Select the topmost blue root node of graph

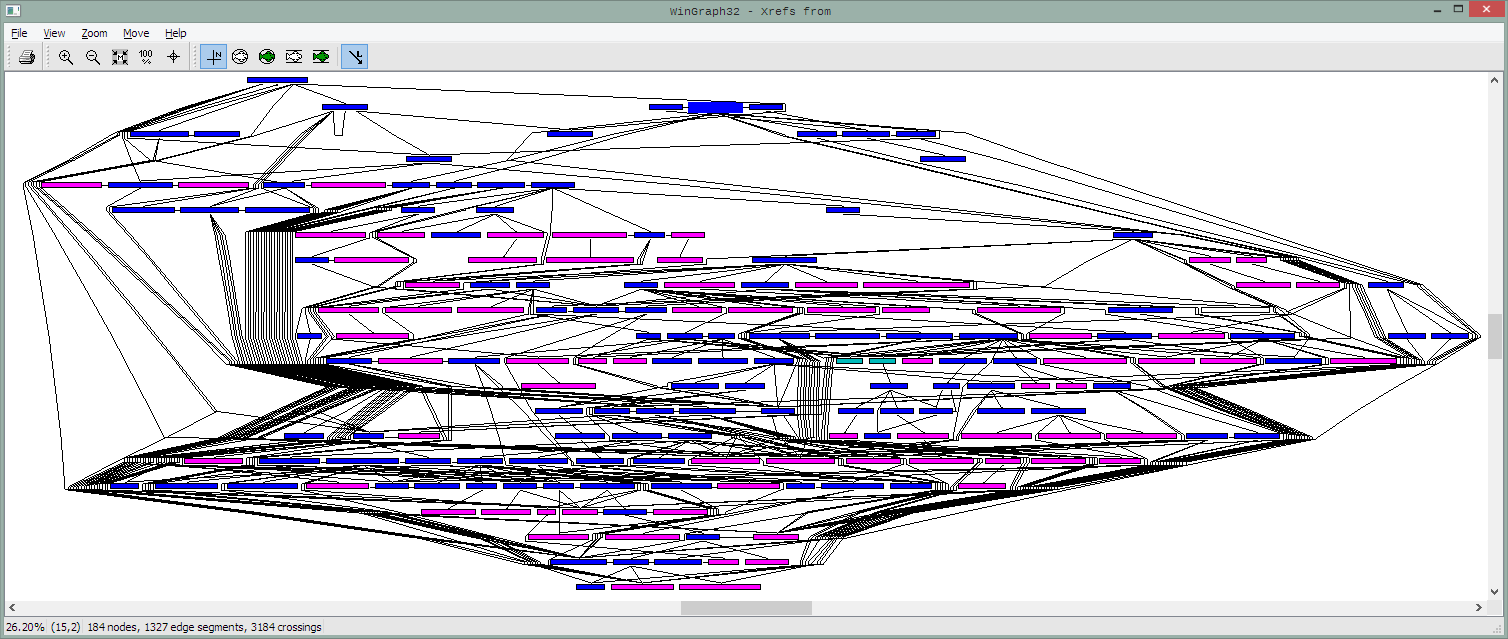pos(277,80)
